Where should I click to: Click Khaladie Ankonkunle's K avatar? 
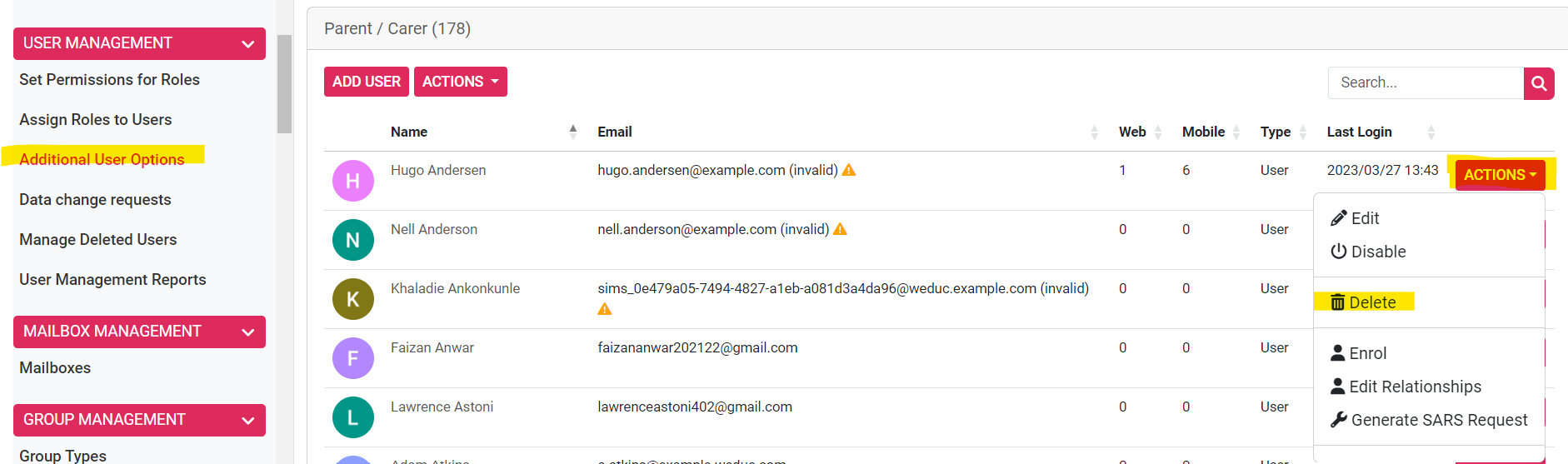(352, 299)
